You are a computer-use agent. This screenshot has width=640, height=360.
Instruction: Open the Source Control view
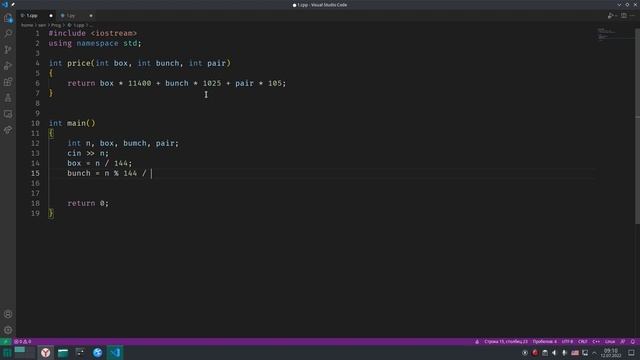pos(8,50)
